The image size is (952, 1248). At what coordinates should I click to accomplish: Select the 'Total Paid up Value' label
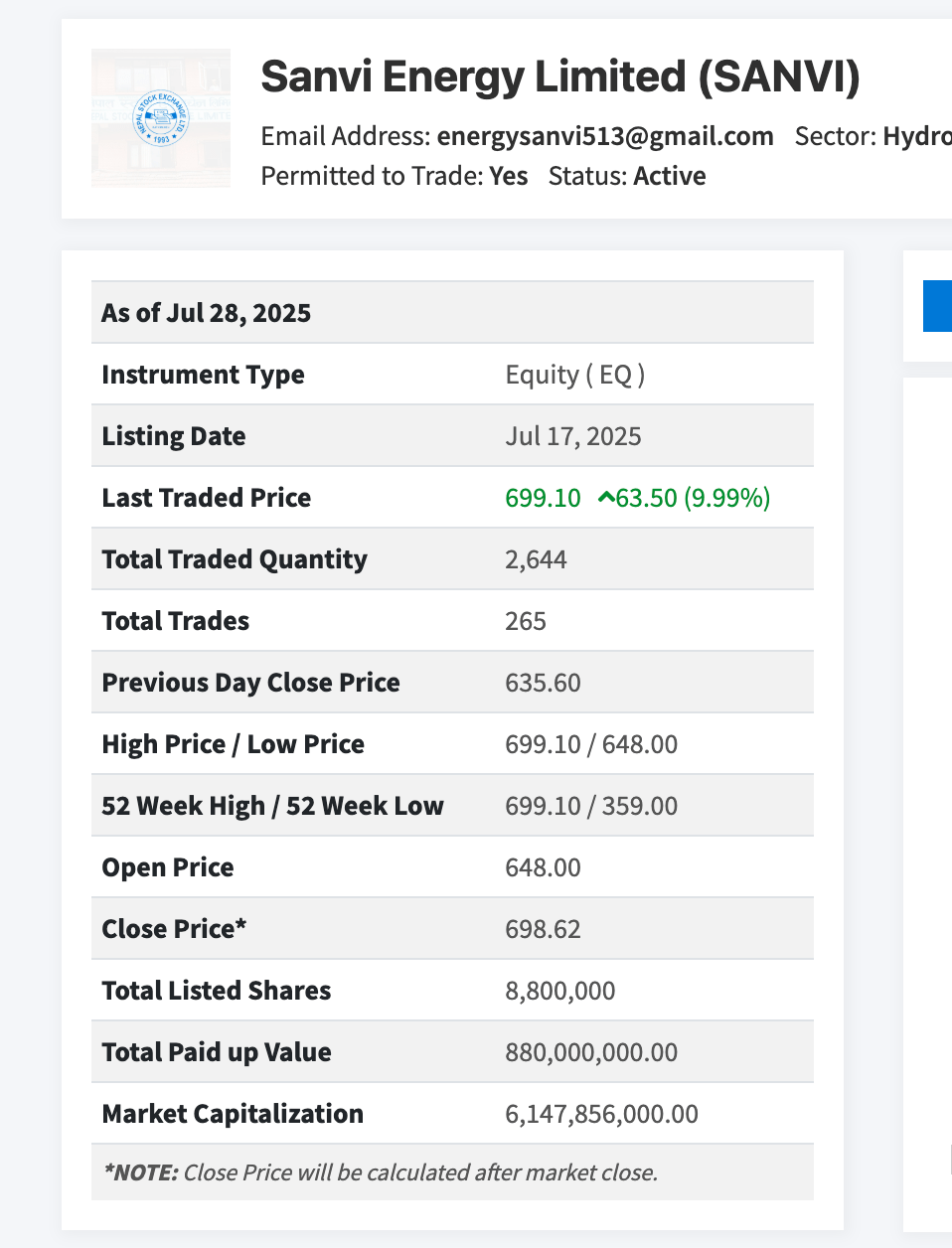[x=217, y=1052]
